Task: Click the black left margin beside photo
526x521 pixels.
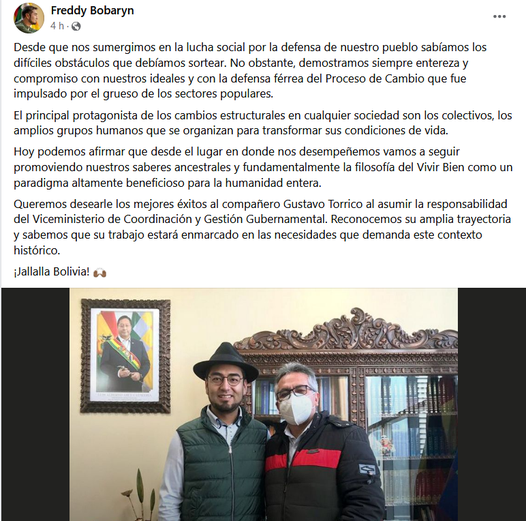Action: (x=35, y=404)
